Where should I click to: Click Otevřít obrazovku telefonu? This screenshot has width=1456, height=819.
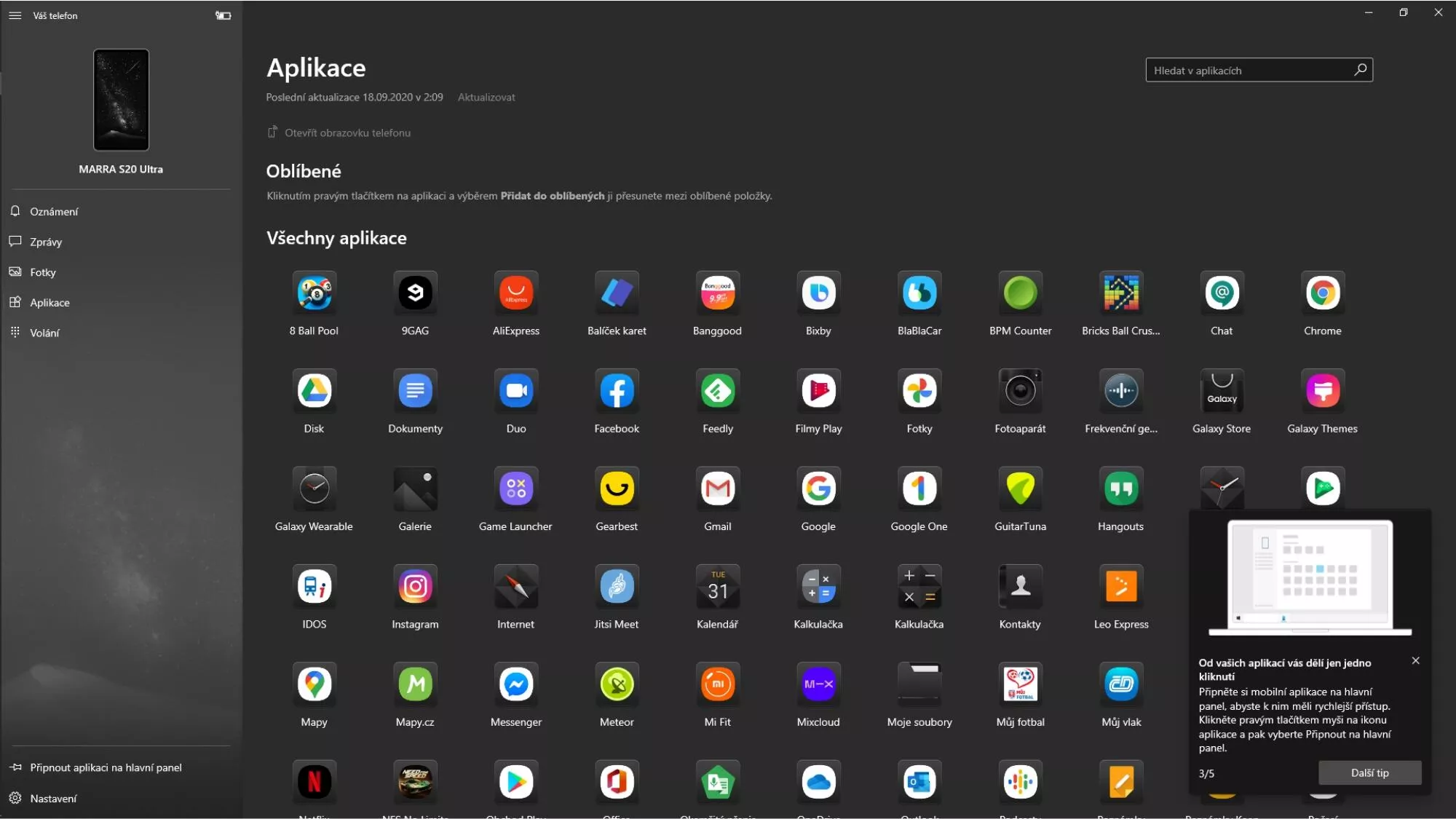pos(339,132)
